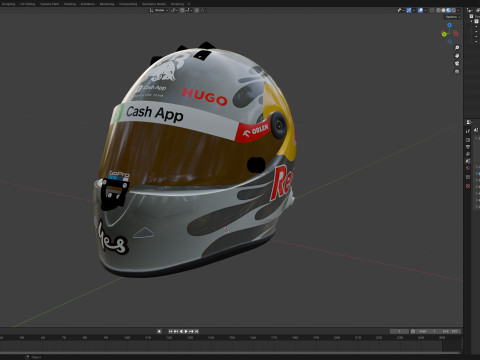Click the zoom magnifier viewport icon
The width and height of the screenshot is (480, 360).
point(457,48)
